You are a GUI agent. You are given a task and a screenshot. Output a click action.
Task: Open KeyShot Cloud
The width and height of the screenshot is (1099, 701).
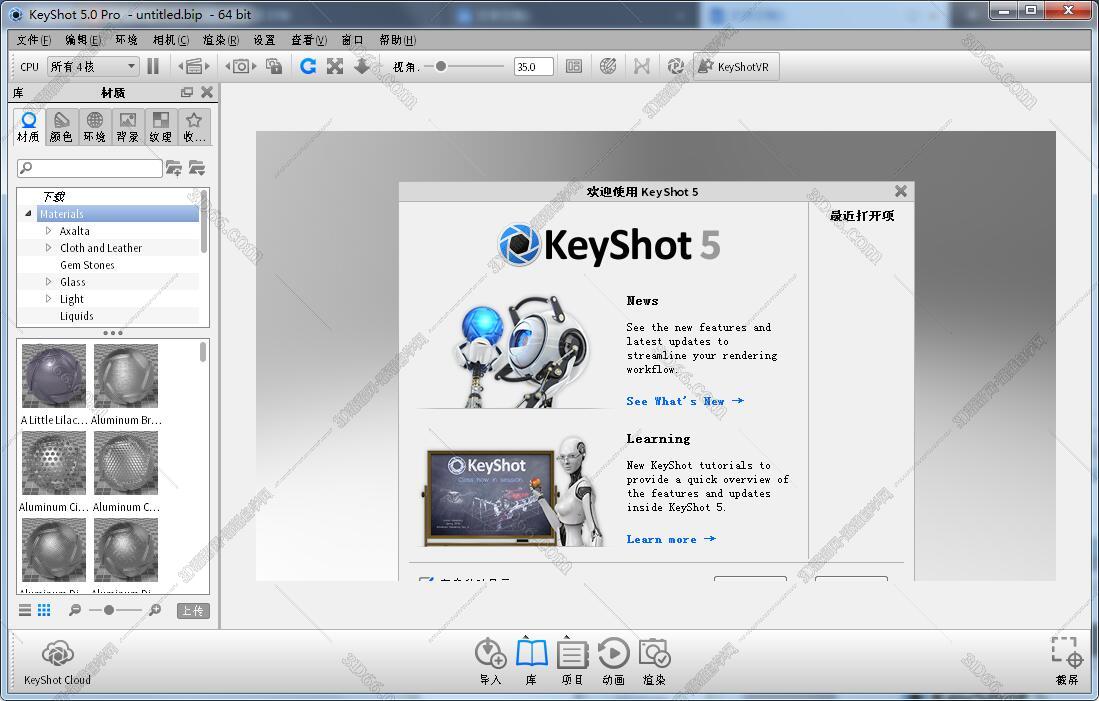click(57, 662)
